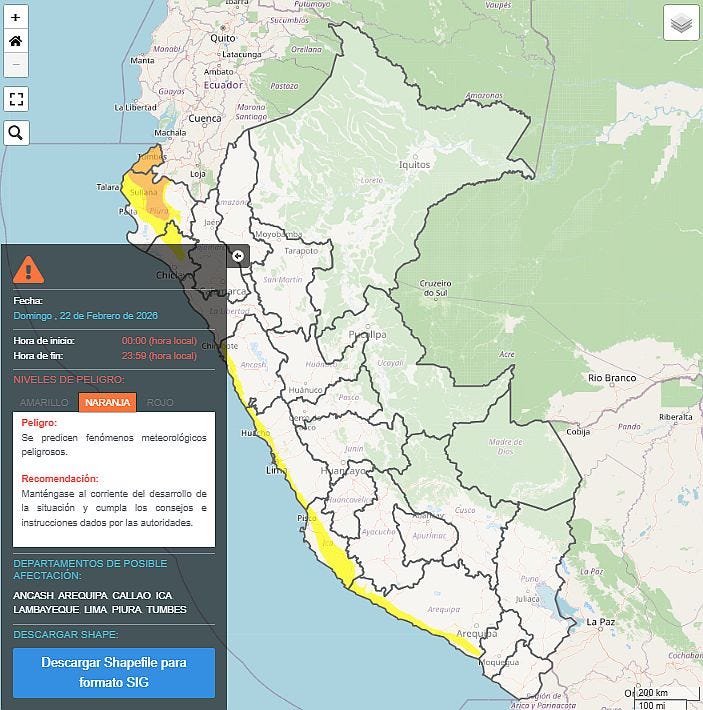Viewport: 703px width, 710px height.
Task: Click Descargar Shapefile para formato SIG
Action: click(114, 673)
